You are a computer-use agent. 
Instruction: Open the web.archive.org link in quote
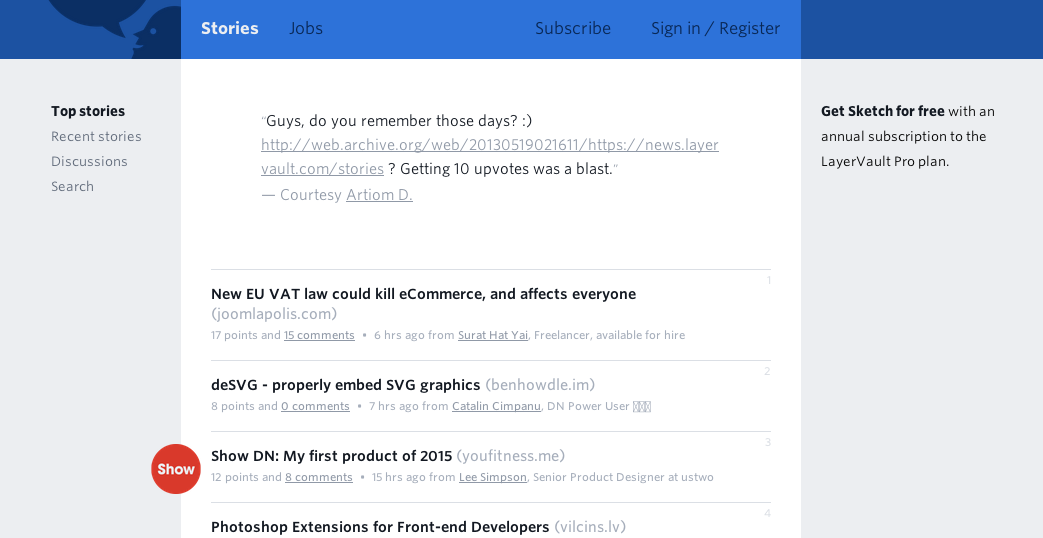point(490,157)
